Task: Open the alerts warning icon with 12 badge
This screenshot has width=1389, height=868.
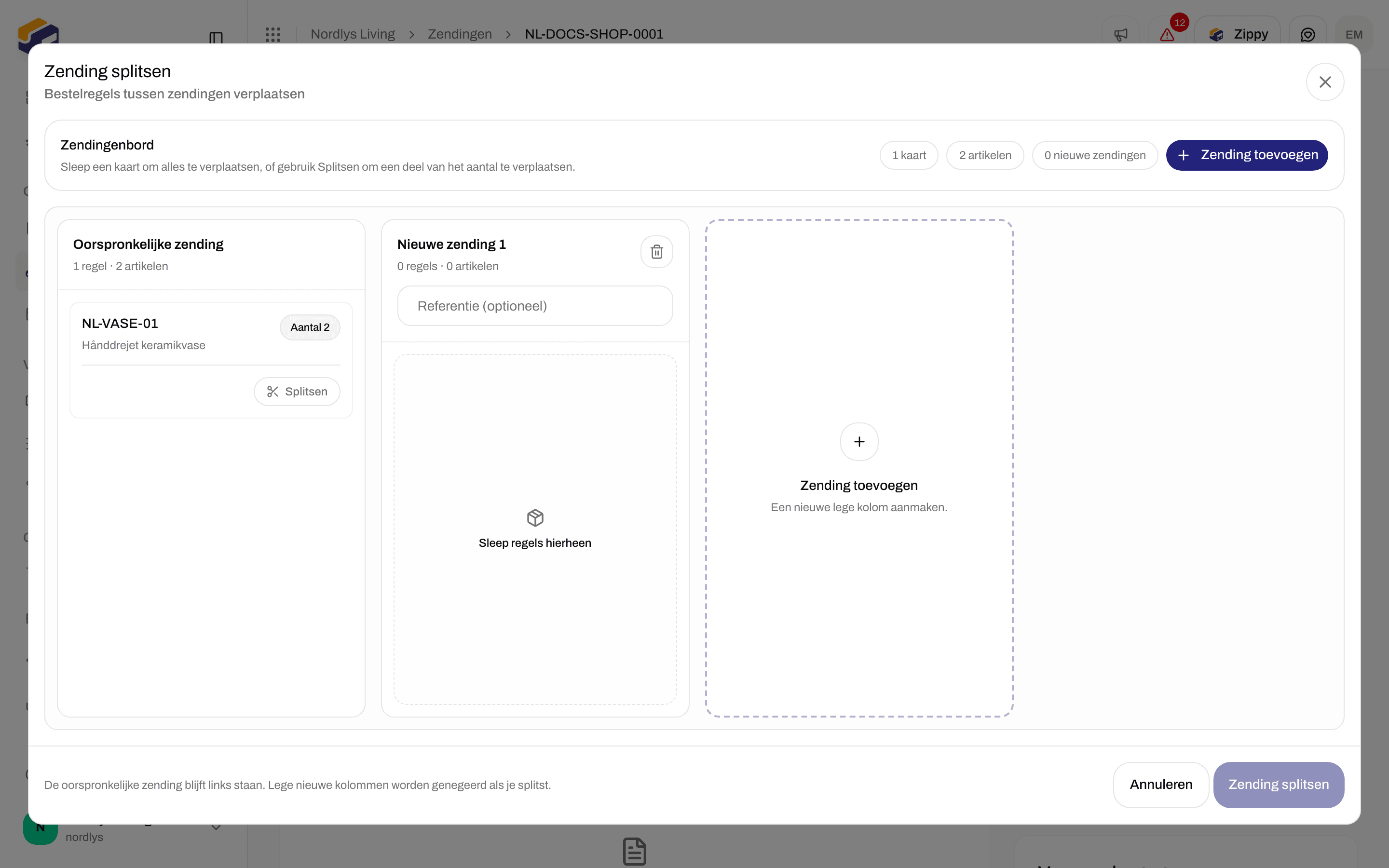Action: [1167, 34]
